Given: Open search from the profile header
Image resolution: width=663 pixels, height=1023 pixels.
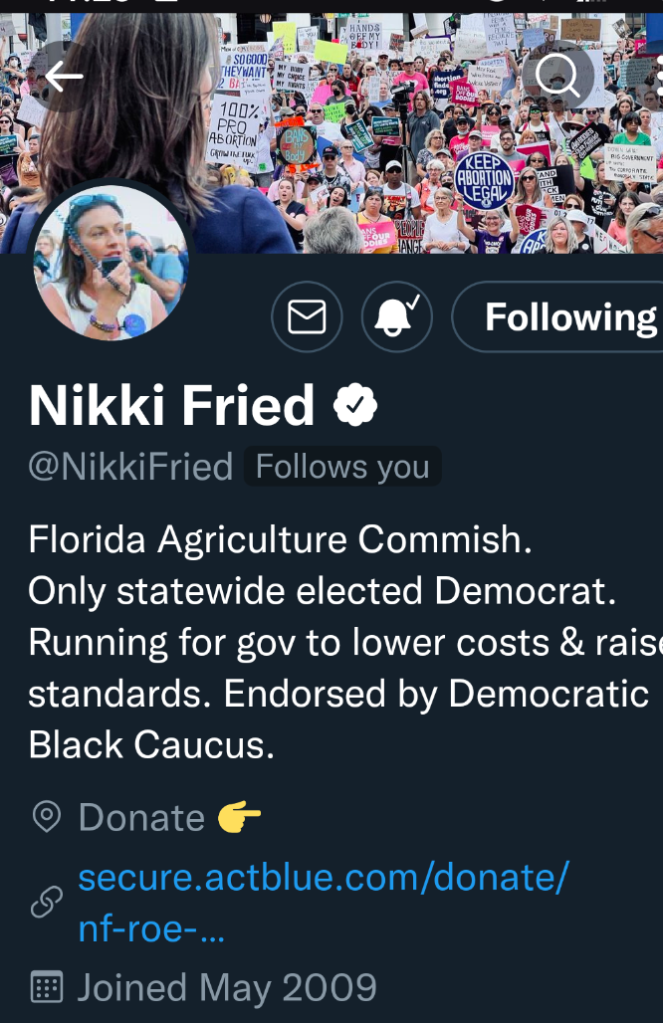Looking at the screenshot, I should click(x=557, y=76).
